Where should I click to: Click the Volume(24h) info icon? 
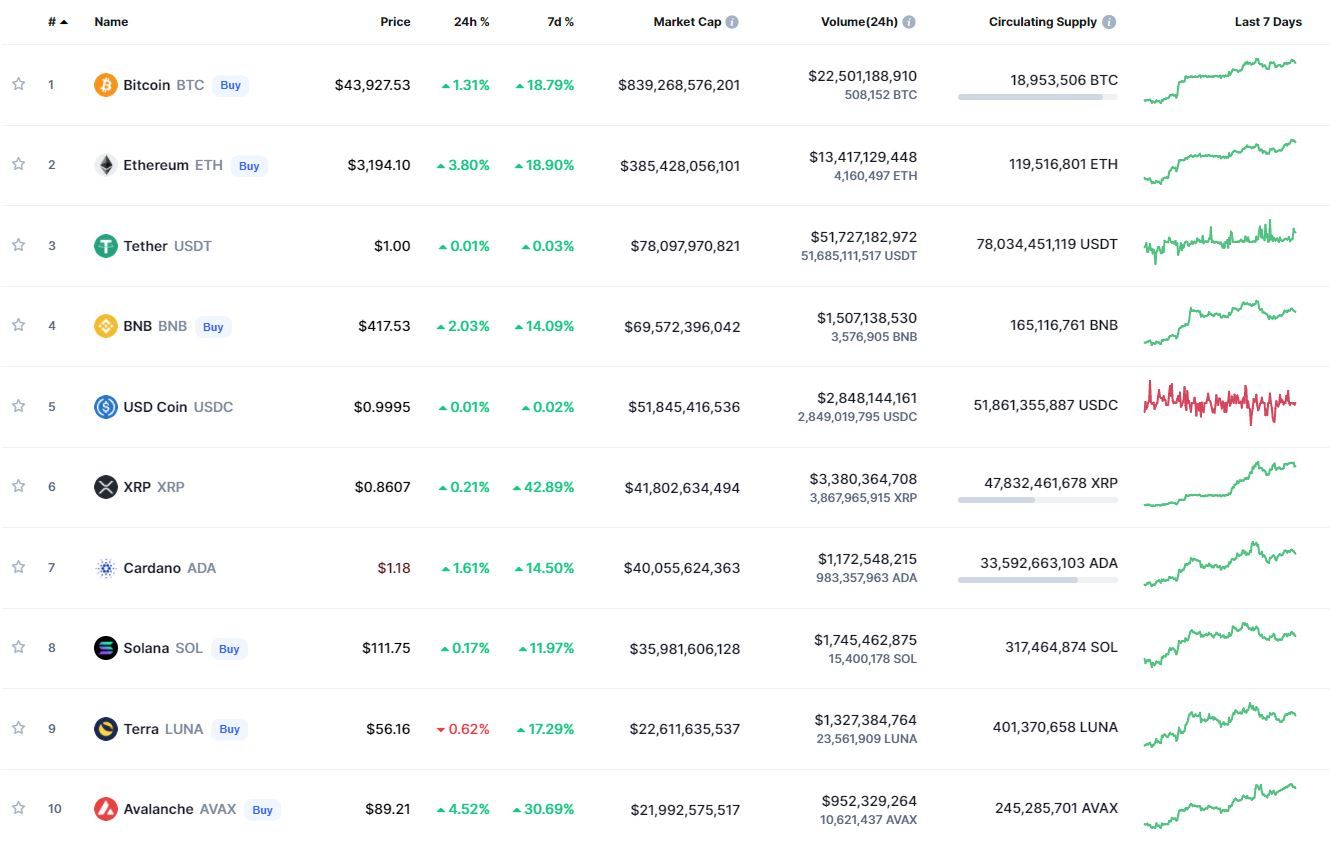908,22
